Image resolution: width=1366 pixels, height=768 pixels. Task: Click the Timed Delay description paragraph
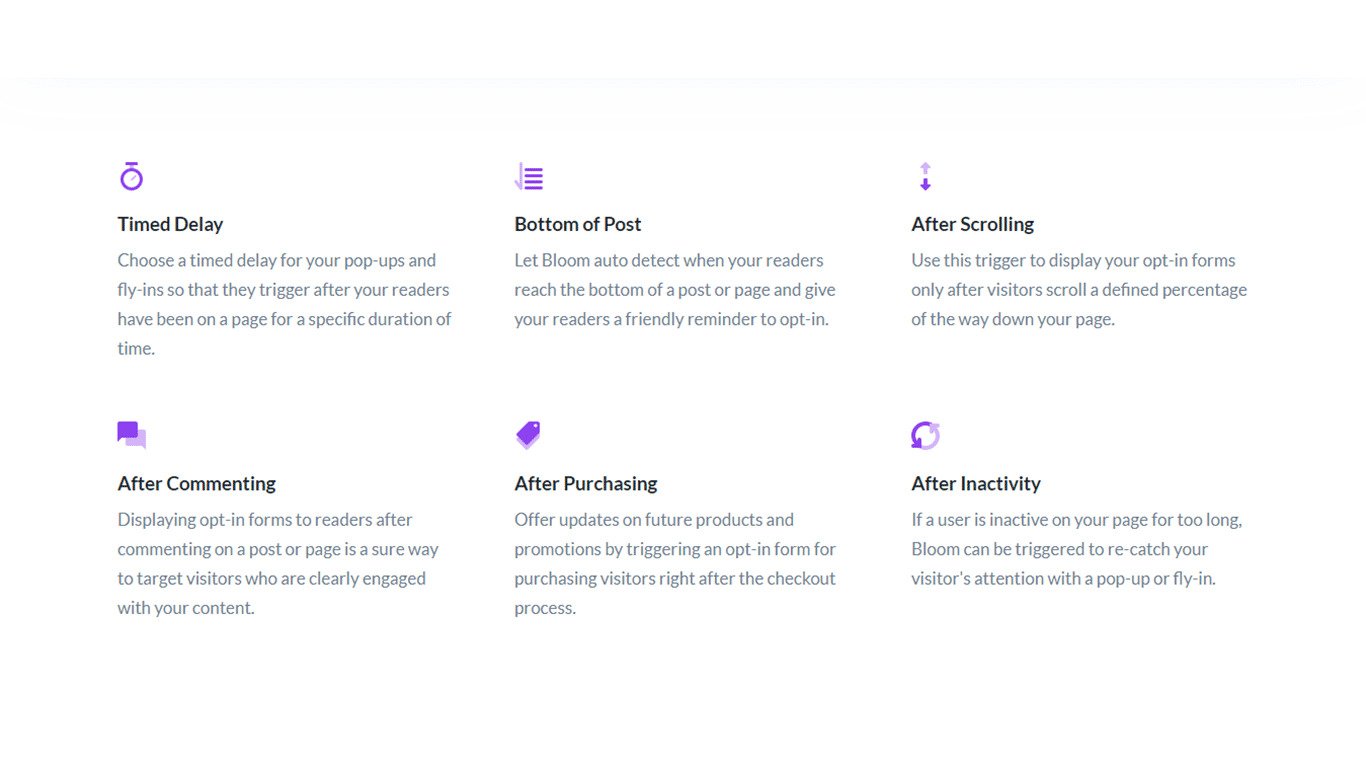coord(284,304)
